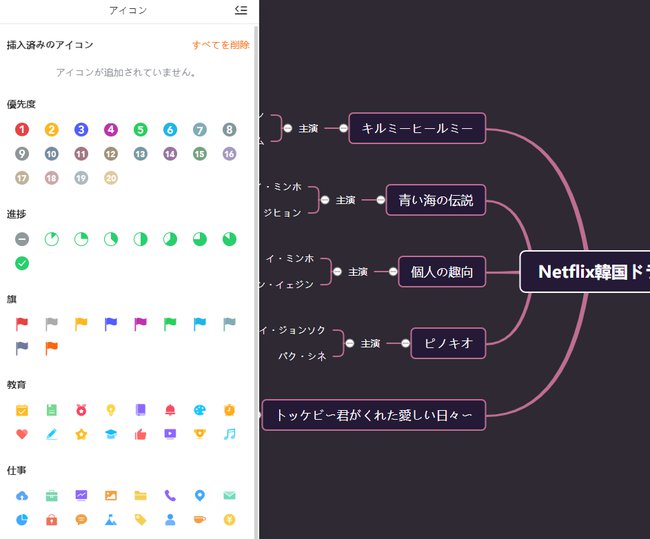Select the パク・シネ subtopic text
650x539 pixels.
(x=302, y=356)
